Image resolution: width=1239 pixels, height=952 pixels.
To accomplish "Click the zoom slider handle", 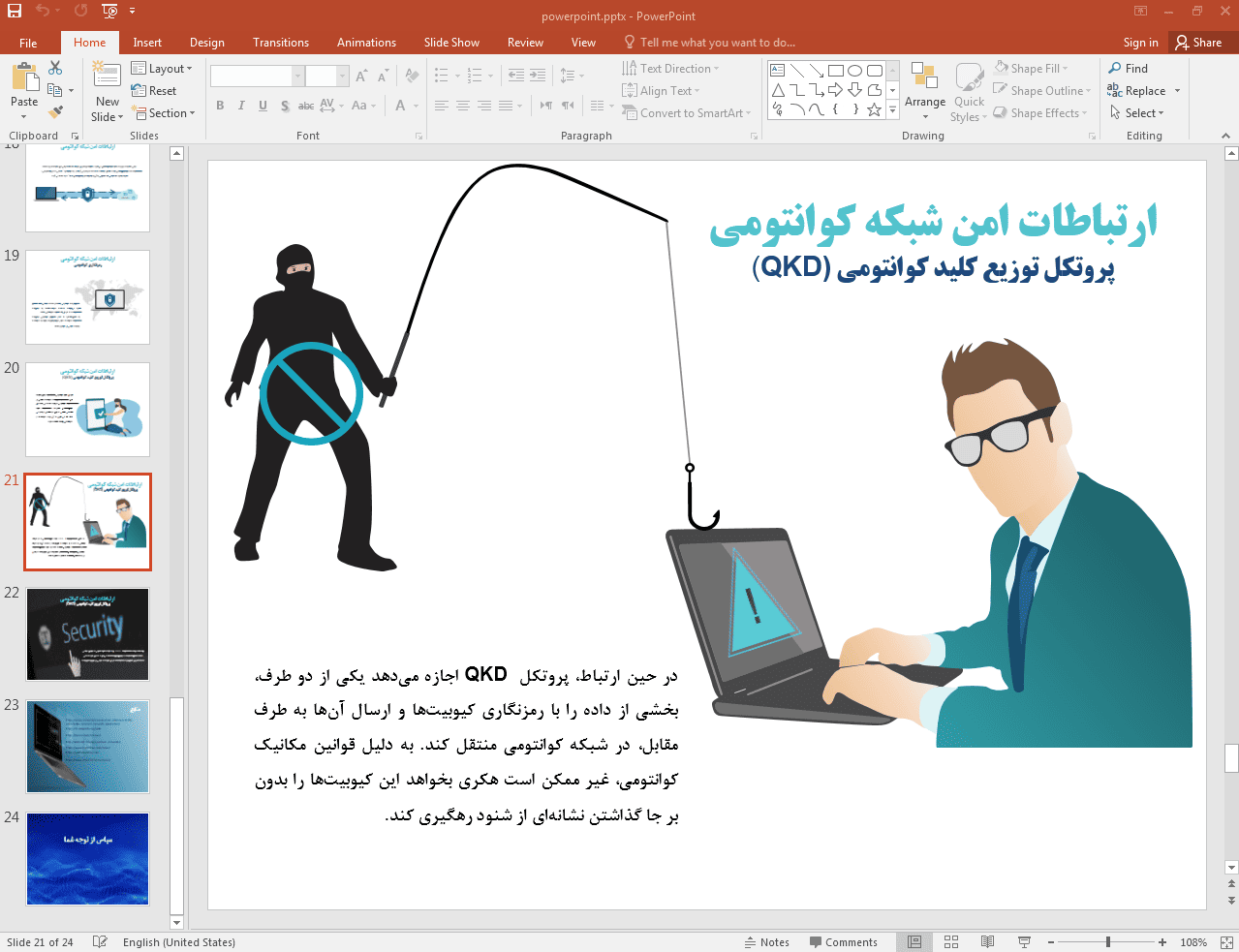I will pyautogui.click(x=1108, y=942).
